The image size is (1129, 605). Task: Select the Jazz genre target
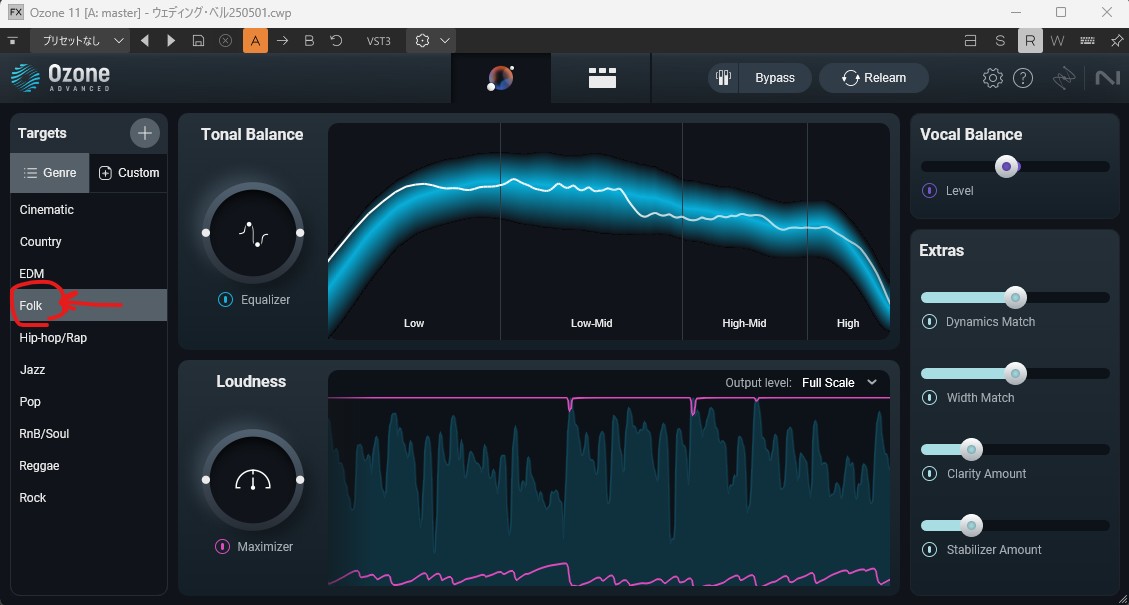click(89, 369)
